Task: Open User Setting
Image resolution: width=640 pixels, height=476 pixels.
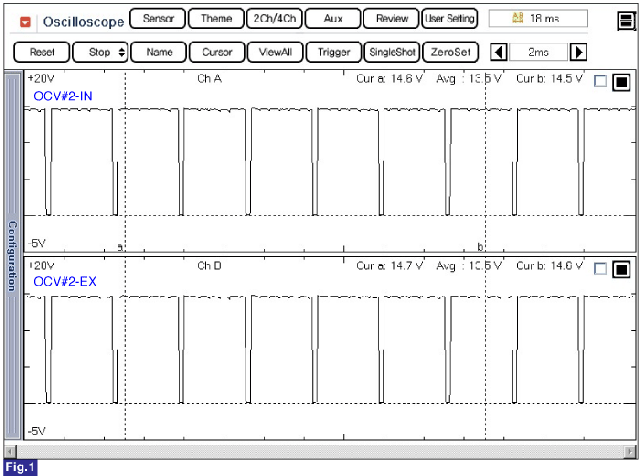Action: click(449, 19)
